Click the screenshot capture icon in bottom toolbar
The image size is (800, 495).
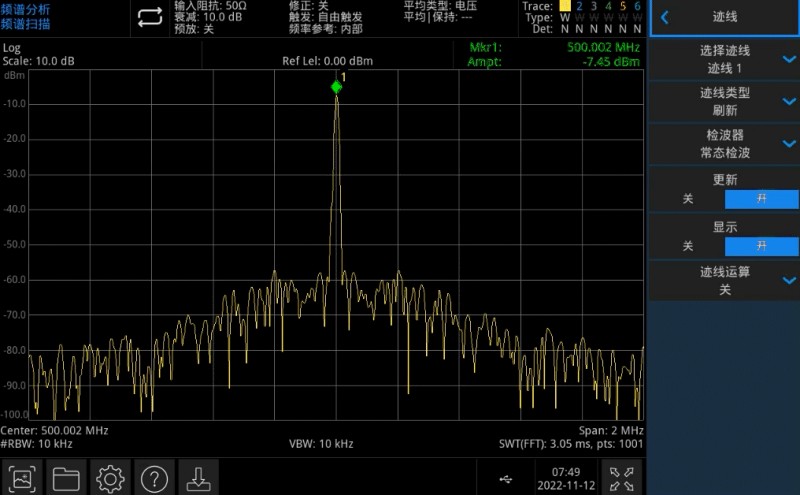click(21, 478)
